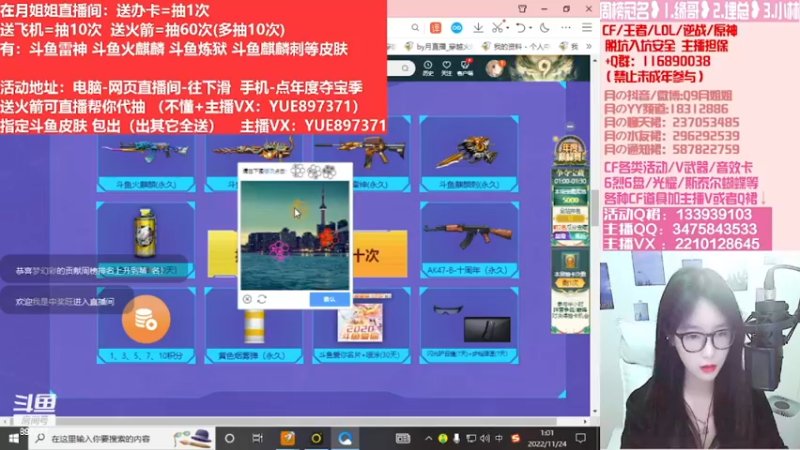Viewport: 800px width, 450px height.
Task: Click the skin shirt icon in browser title bar
Action: pos(522,9)
